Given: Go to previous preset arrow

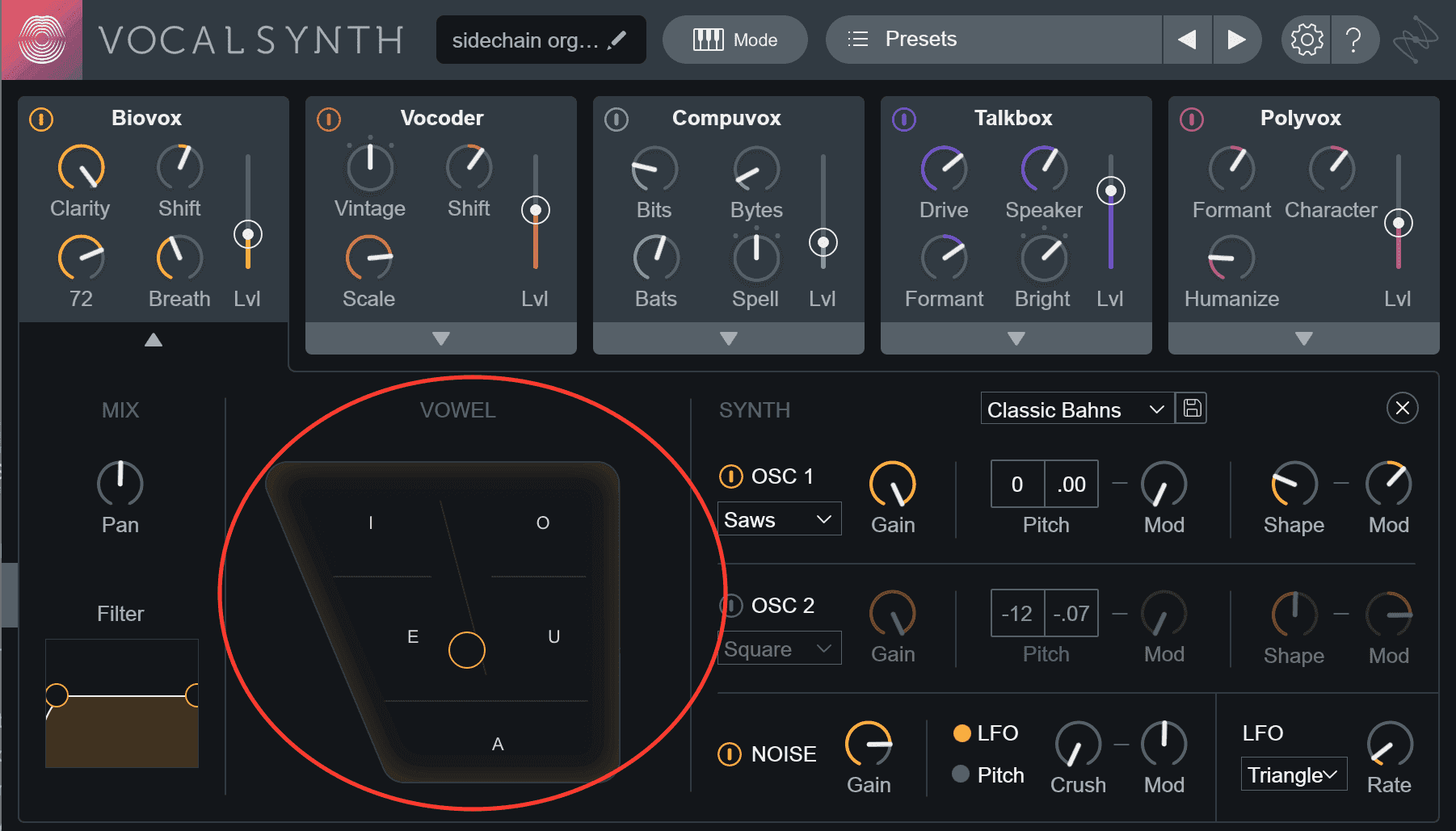Looking at the screenshot, I should 1187,40.
